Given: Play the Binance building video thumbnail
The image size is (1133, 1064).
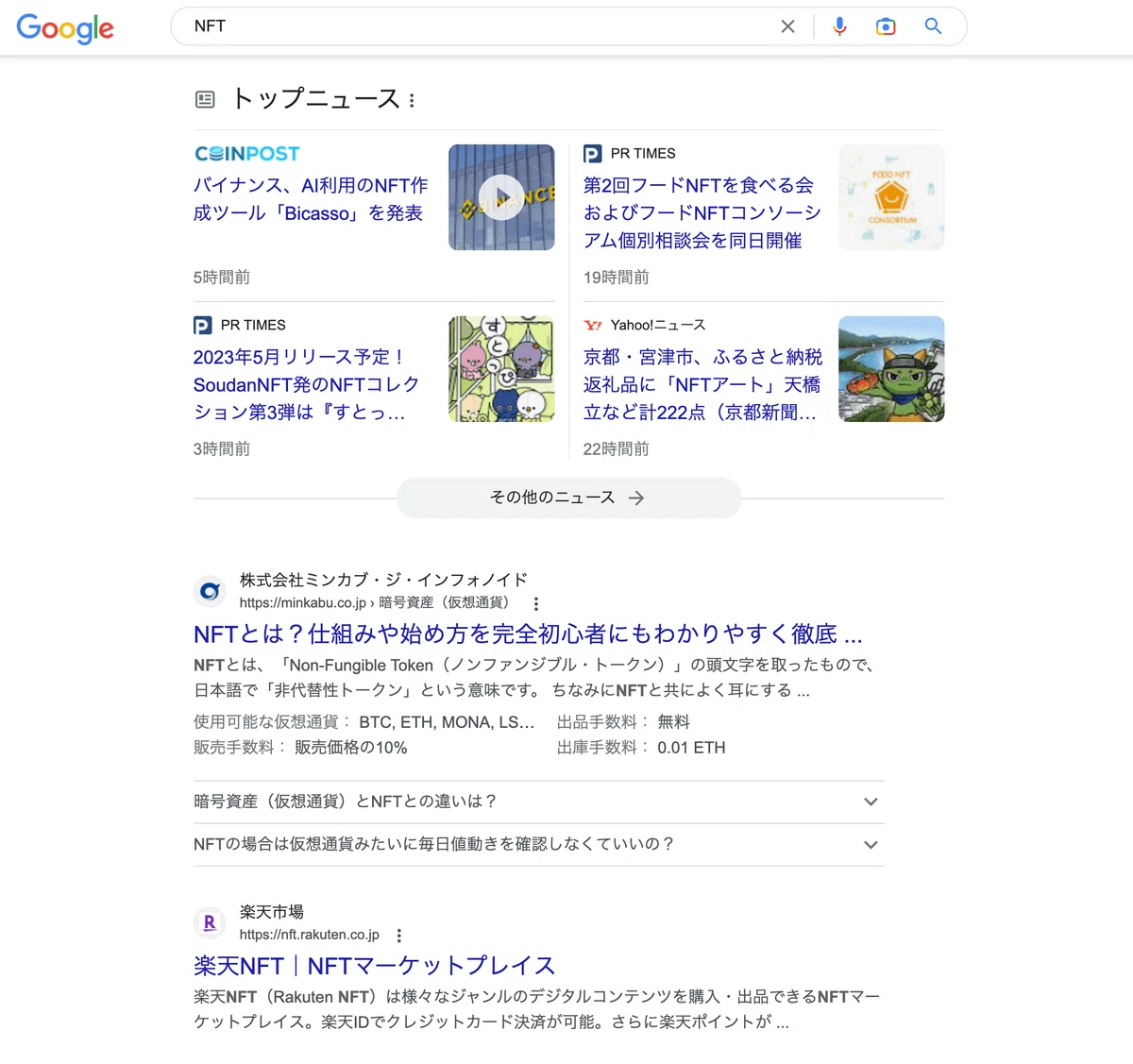Looking at the screenshot, I should (x=501, y=197).
